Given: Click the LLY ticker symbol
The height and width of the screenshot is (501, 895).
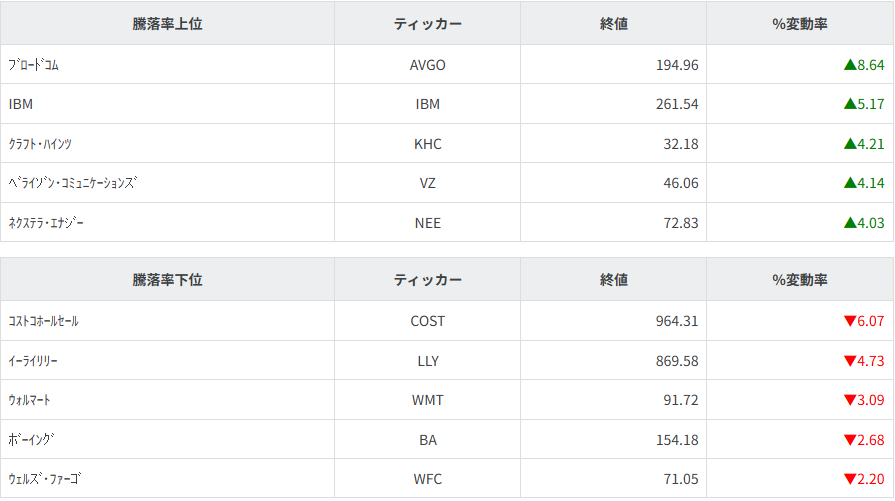Looking at the screenshot, I should pos(428,361).
